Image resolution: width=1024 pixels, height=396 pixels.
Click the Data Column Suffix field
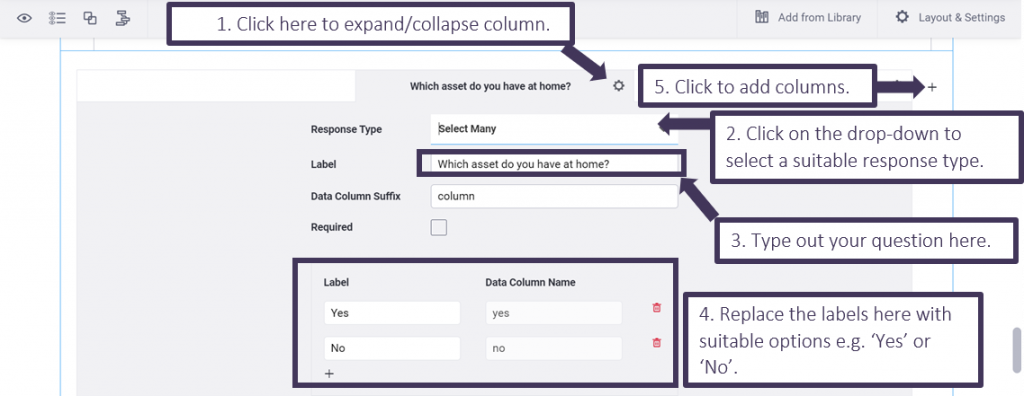(554, 196)
